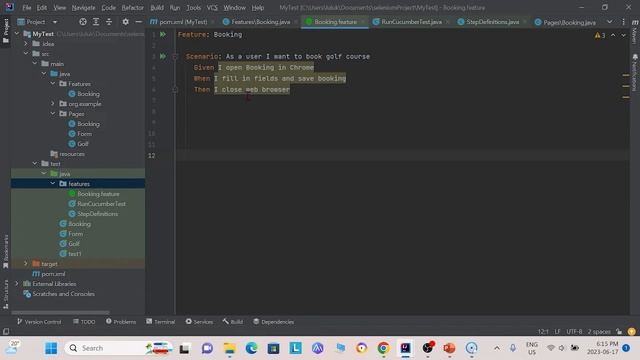Close the Booking.feature tab
The width and height of the screenshot is (640, 360).
click(x=362, y=22)
